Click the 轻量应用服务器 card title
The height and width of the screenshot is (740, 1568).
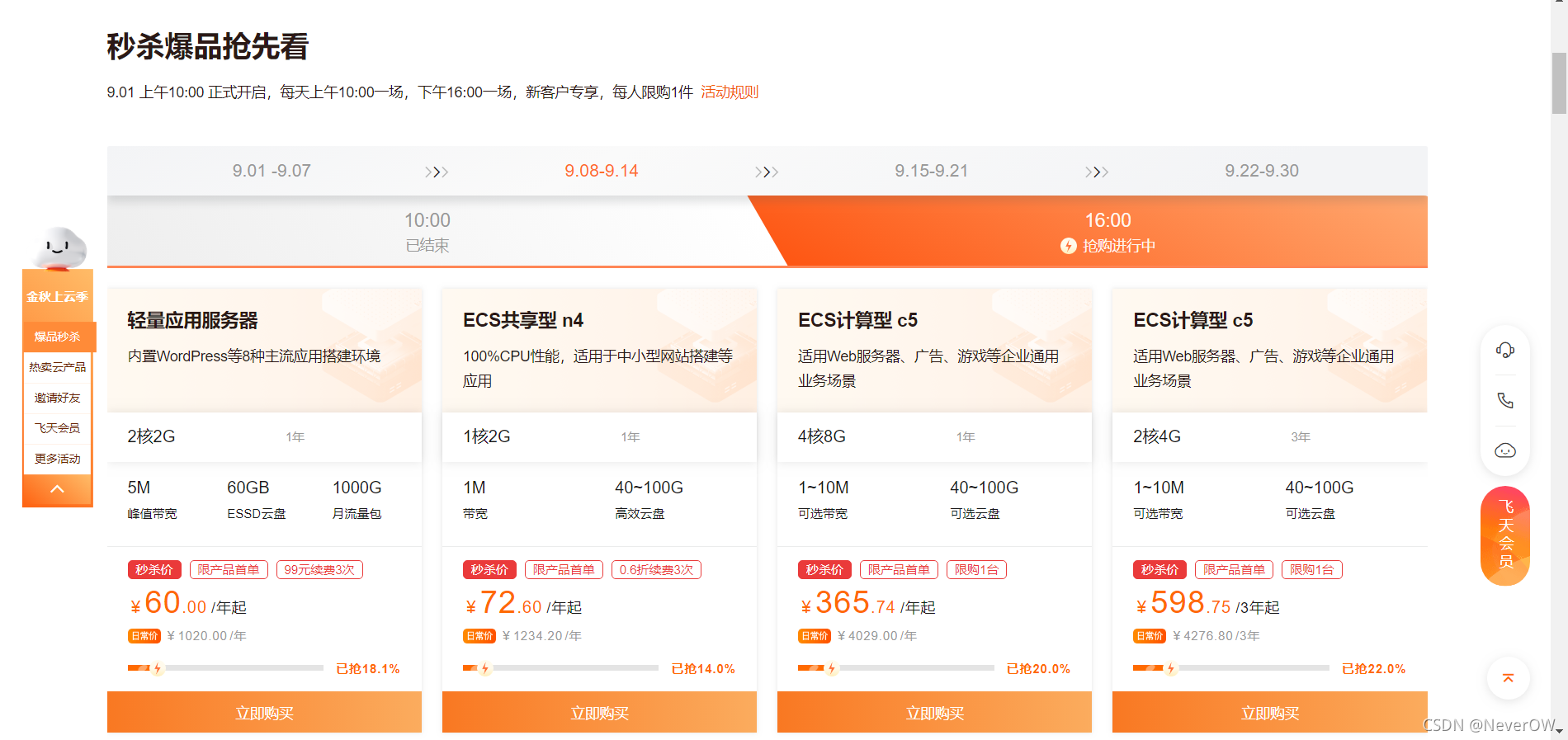click(192, 320)
